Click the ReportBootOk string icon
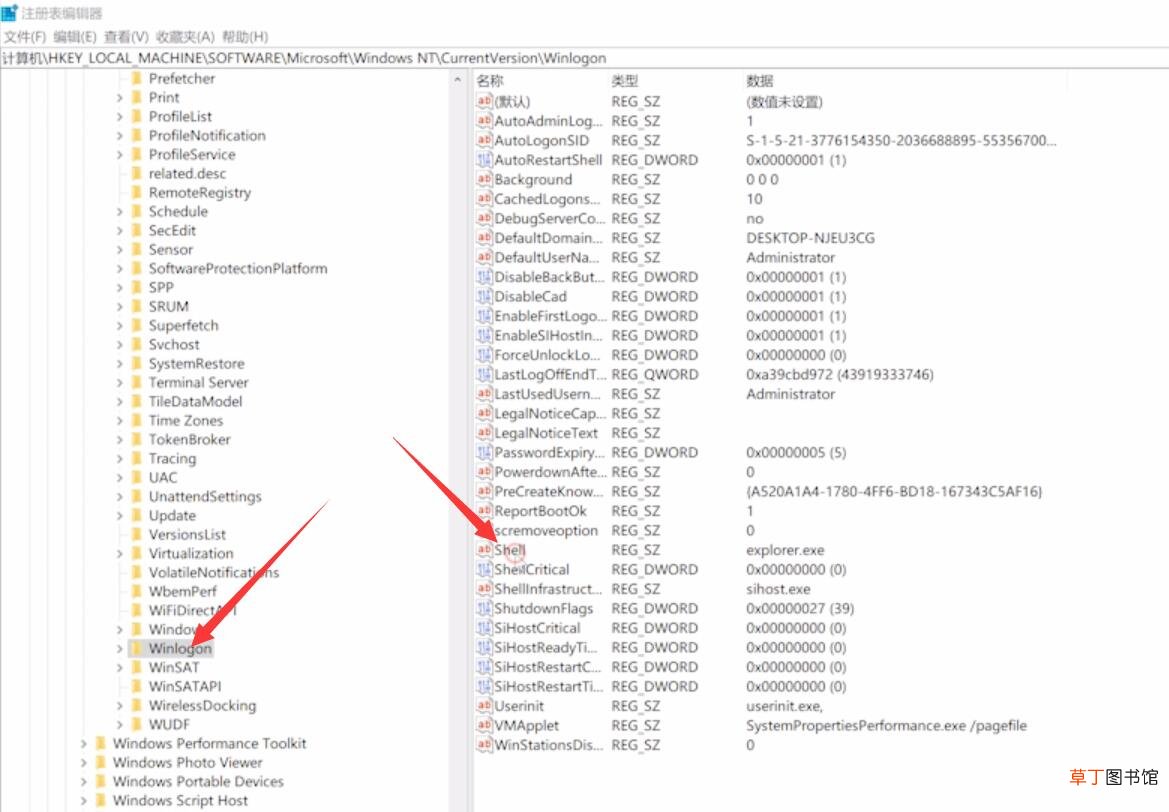The height and width of the screenshot is (812, 1169). (x=484, y=511)
